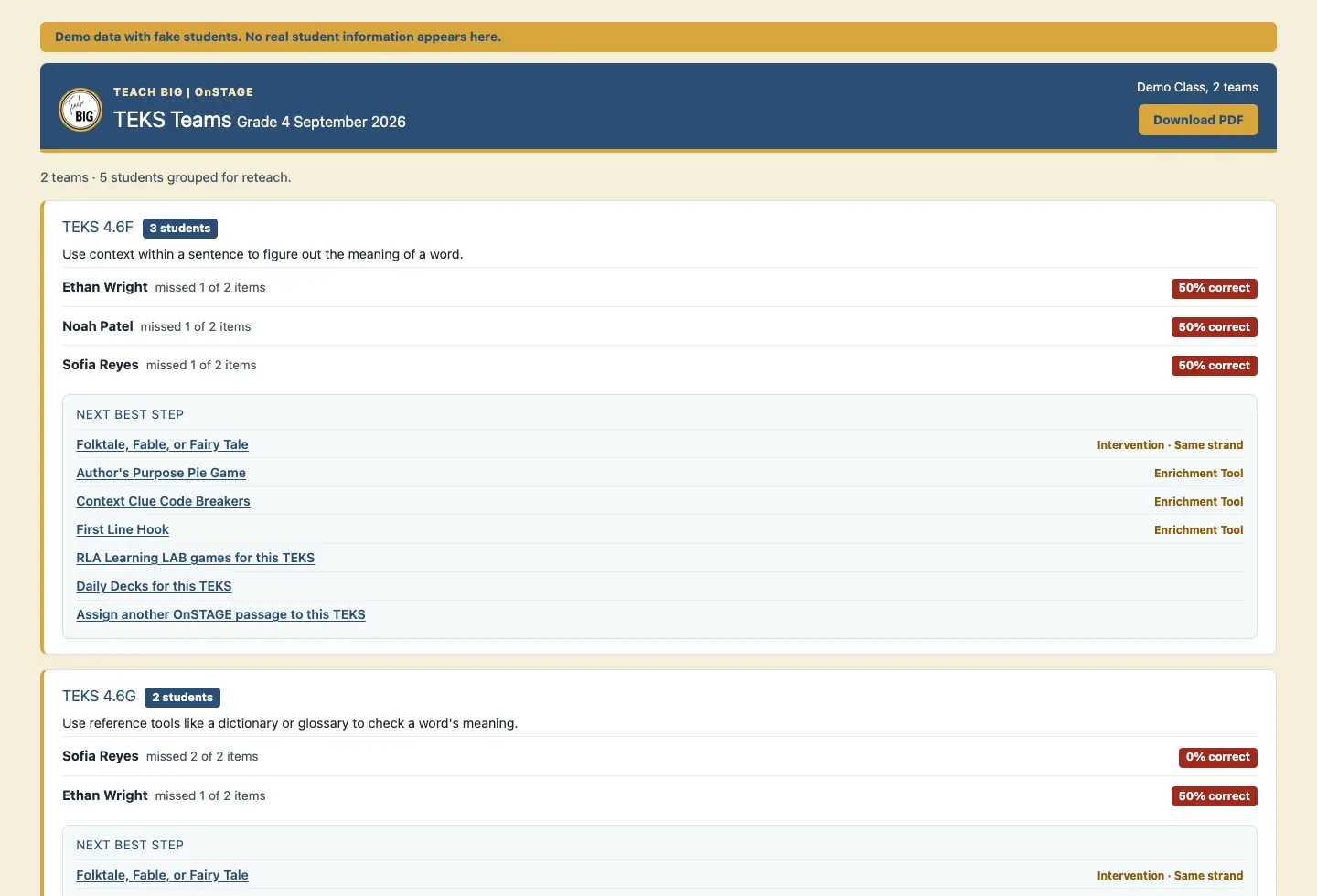This screenshot has width=1317, height=896.
Task: Open First Line Hook link
Action: (x=123, y=529)
